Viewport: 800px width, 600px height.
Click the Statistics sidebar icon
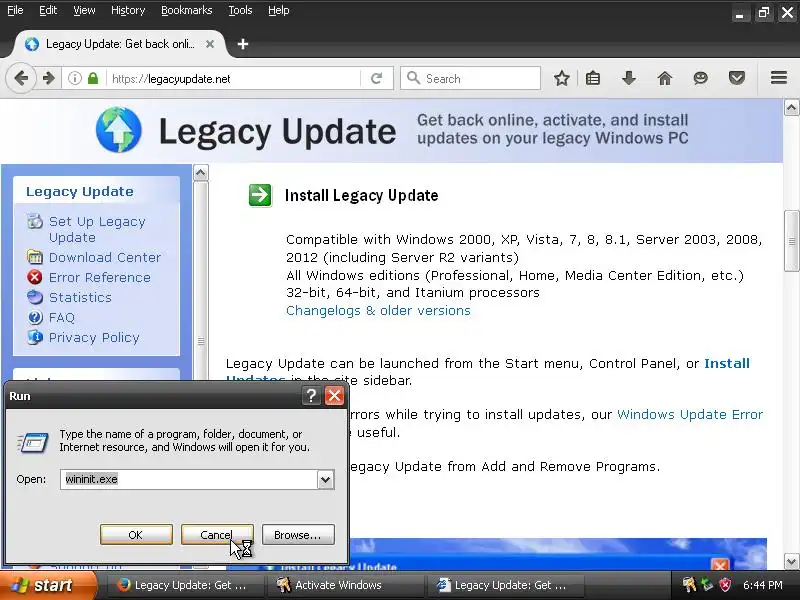tap(35, 297)
